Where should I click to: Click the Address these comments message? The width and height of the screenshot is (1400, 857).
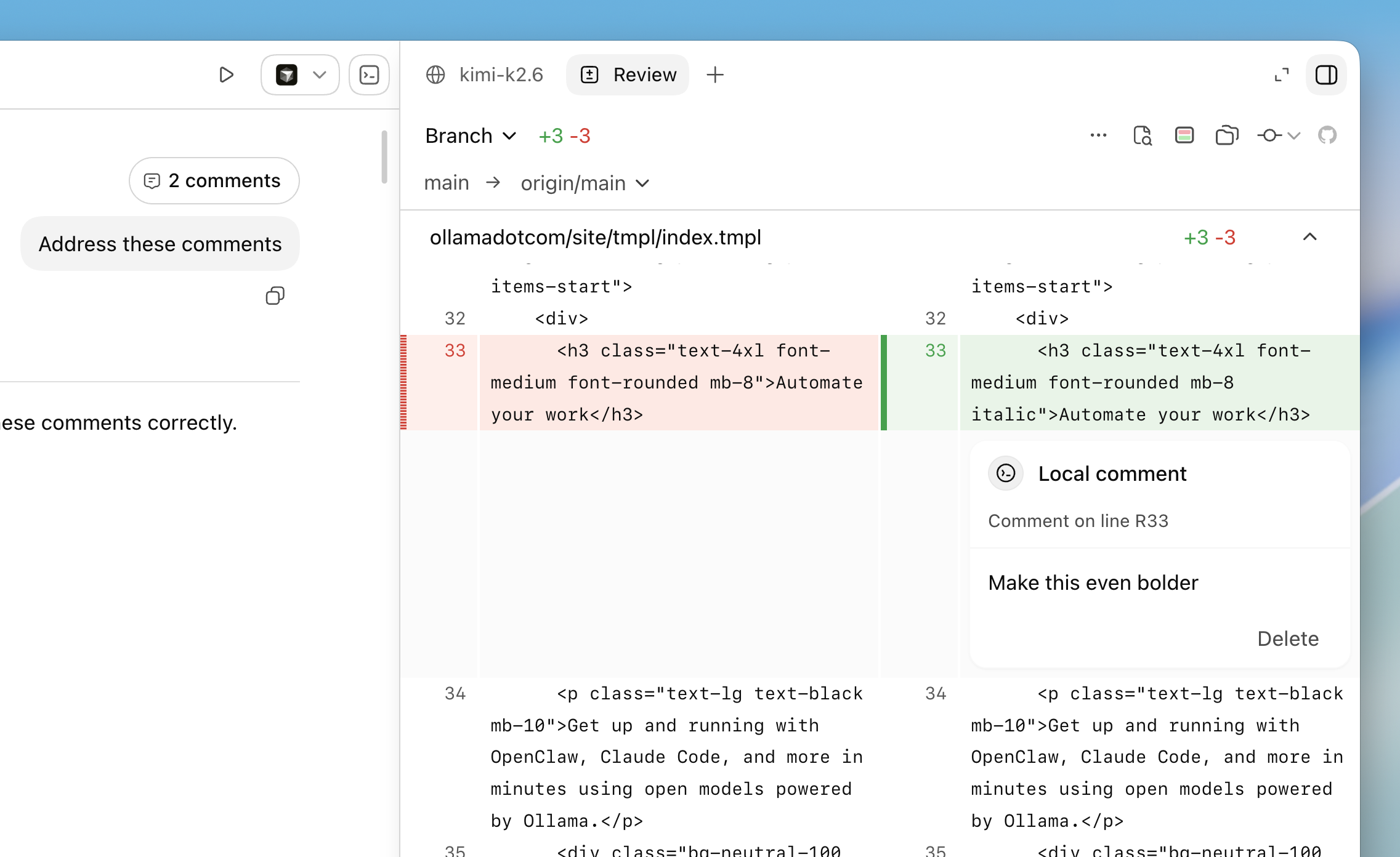click(160, 244)
